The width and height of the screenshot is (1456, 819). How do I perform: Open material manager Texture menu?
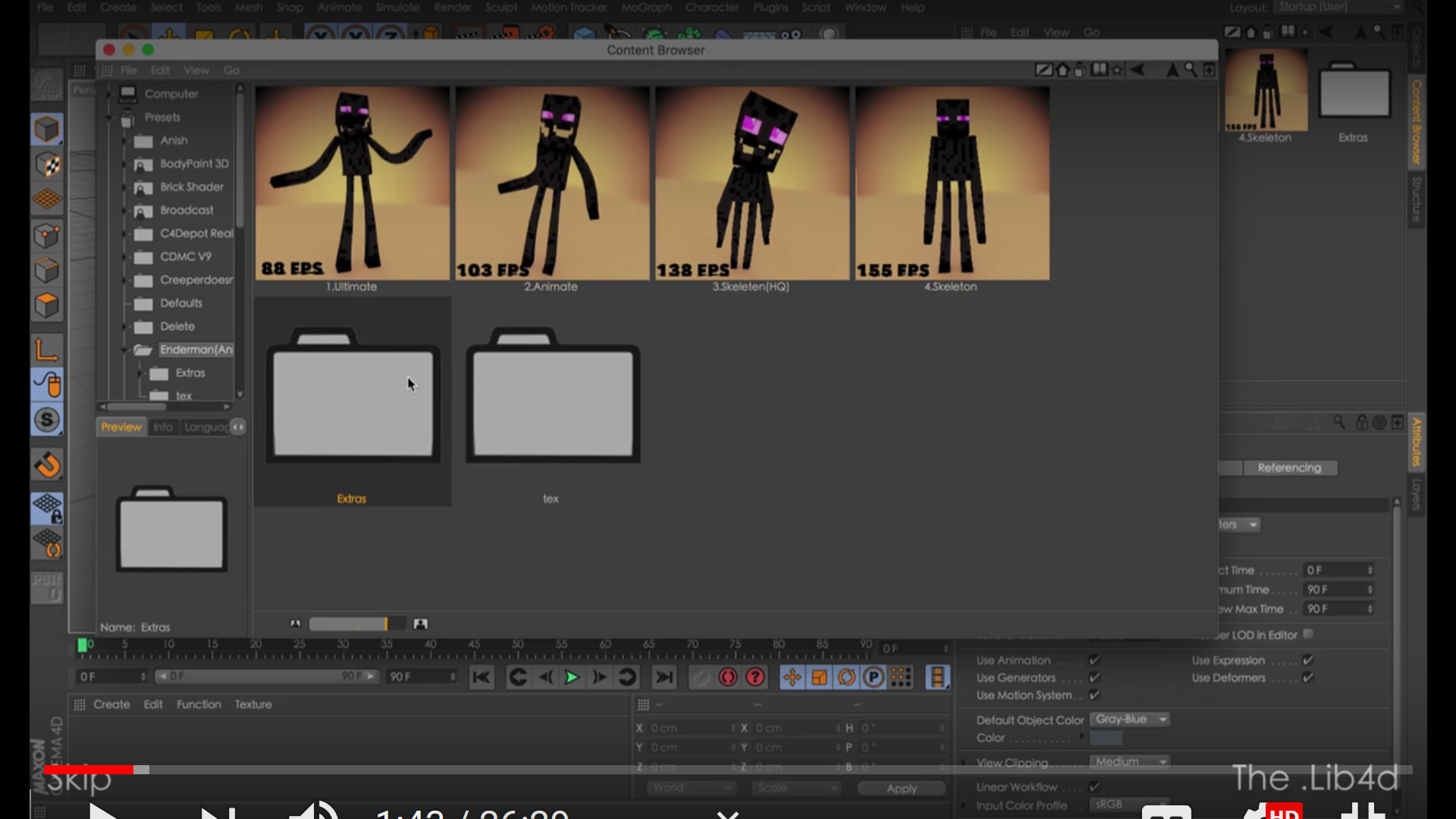[253, 704]
